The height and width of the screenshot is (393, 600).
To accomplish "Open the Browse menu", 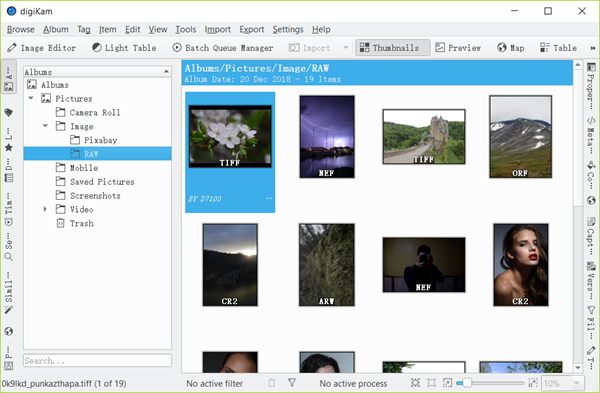I will 21,29.
